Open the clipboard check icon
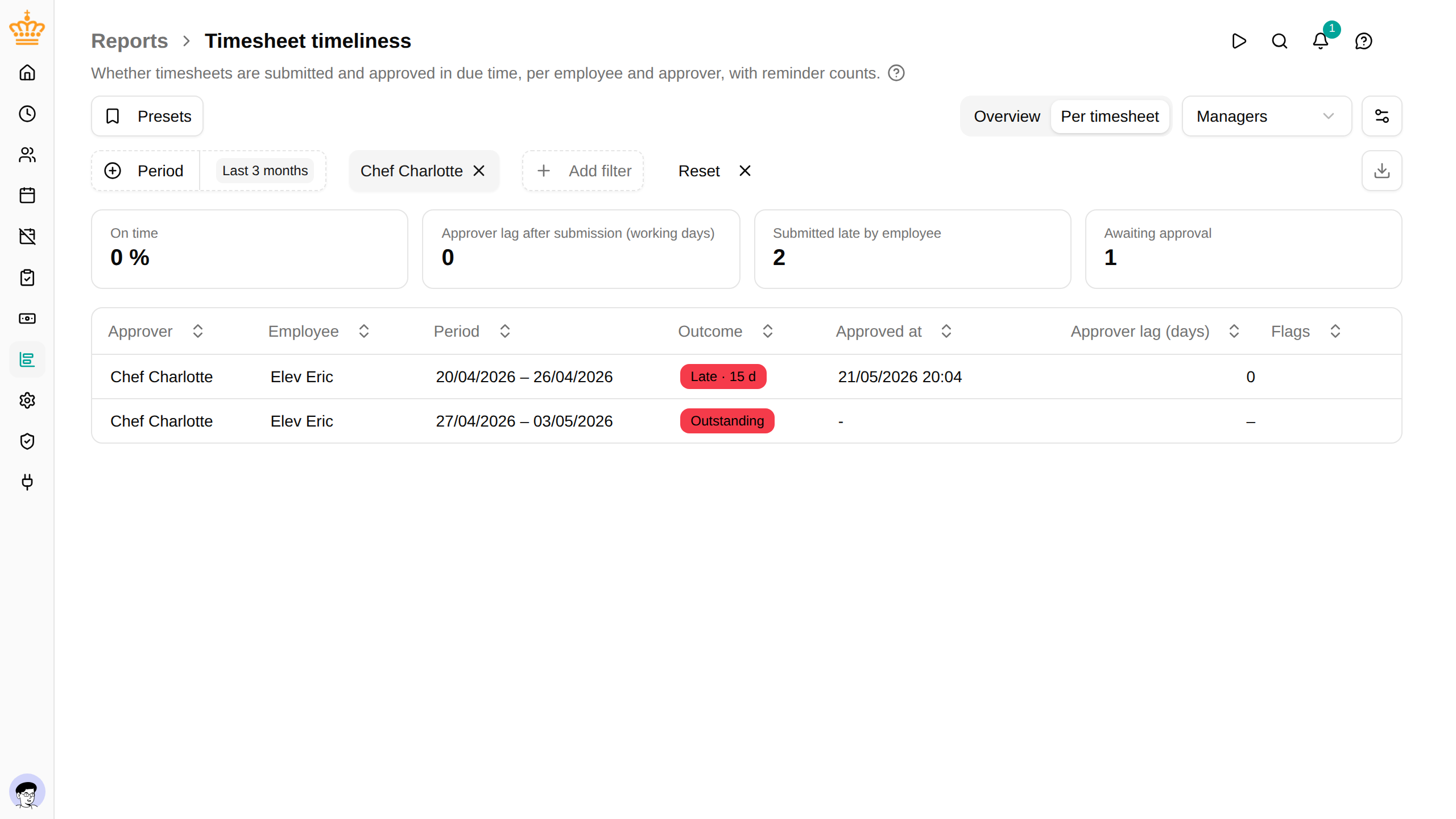The width and height of the screenshot is (1456, 819). pyautogui.click(x=27, y=278)
